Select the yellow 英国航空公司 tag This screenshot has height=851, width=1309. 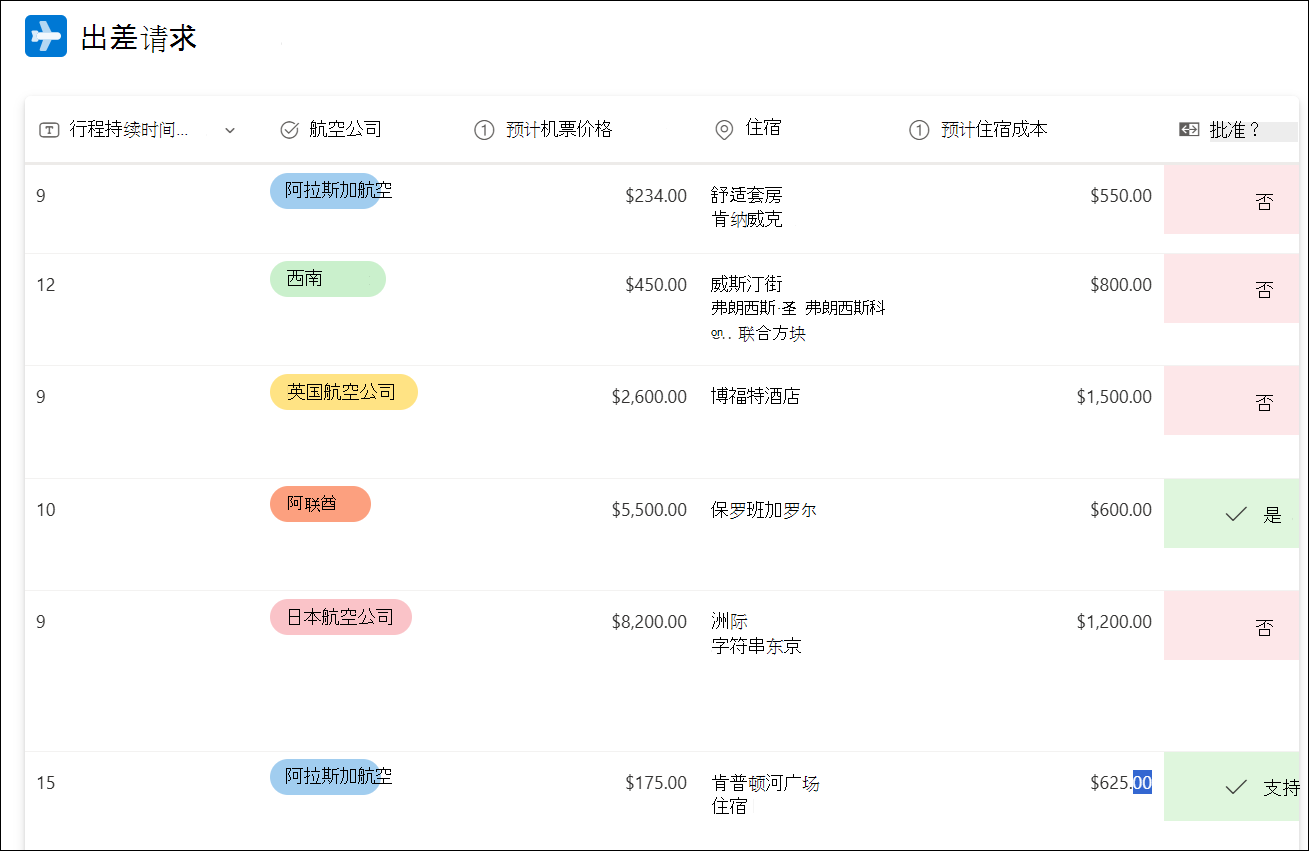tap(344, 392)
